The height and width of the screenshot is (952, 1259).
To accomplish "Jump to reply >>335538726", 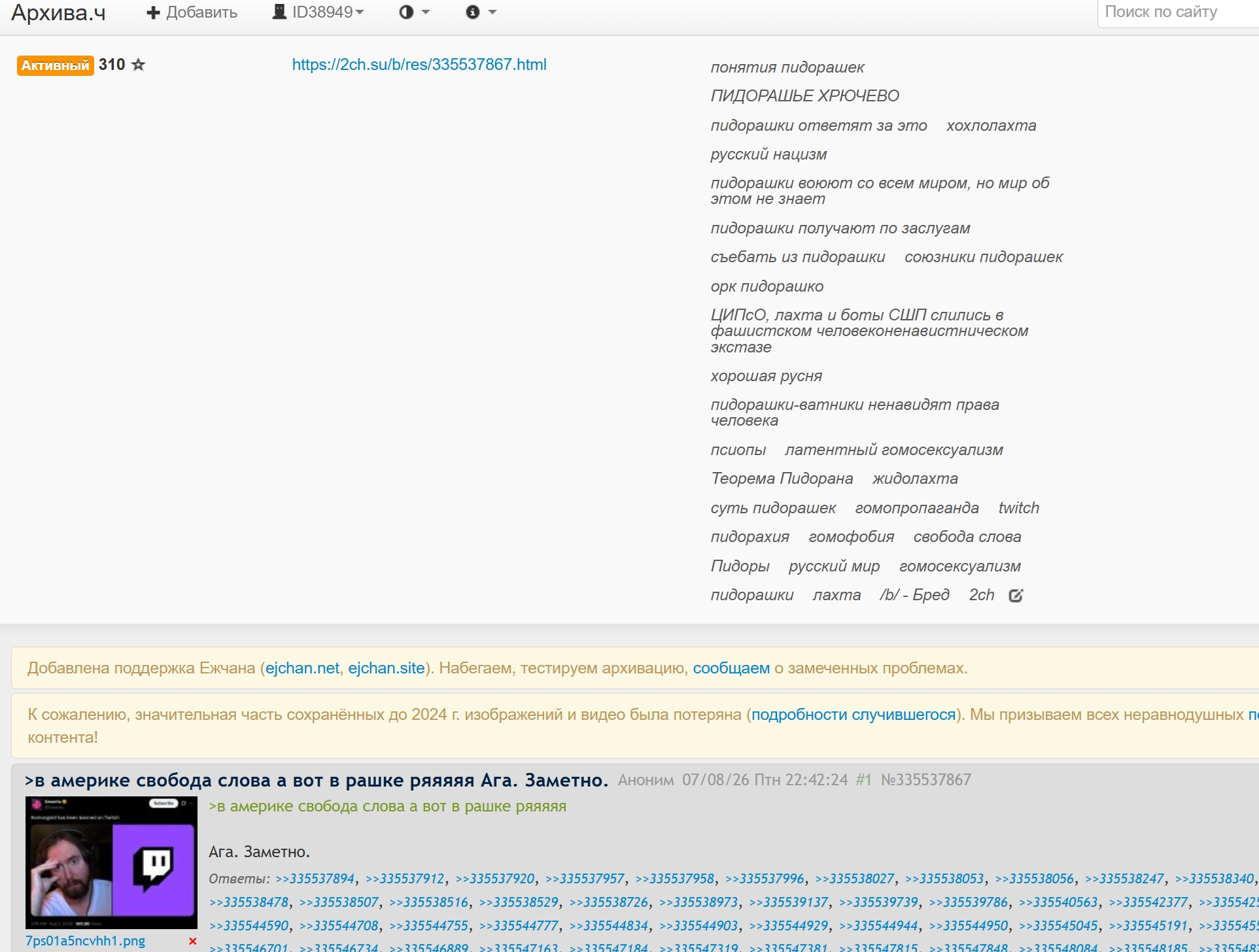I will point(609,902).
